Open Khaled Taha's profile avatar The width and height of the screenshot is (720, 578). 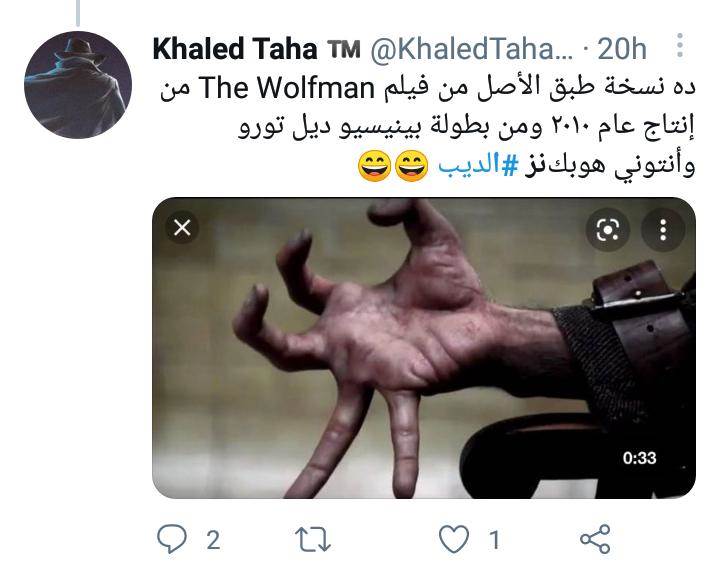(x=78, y=85)
